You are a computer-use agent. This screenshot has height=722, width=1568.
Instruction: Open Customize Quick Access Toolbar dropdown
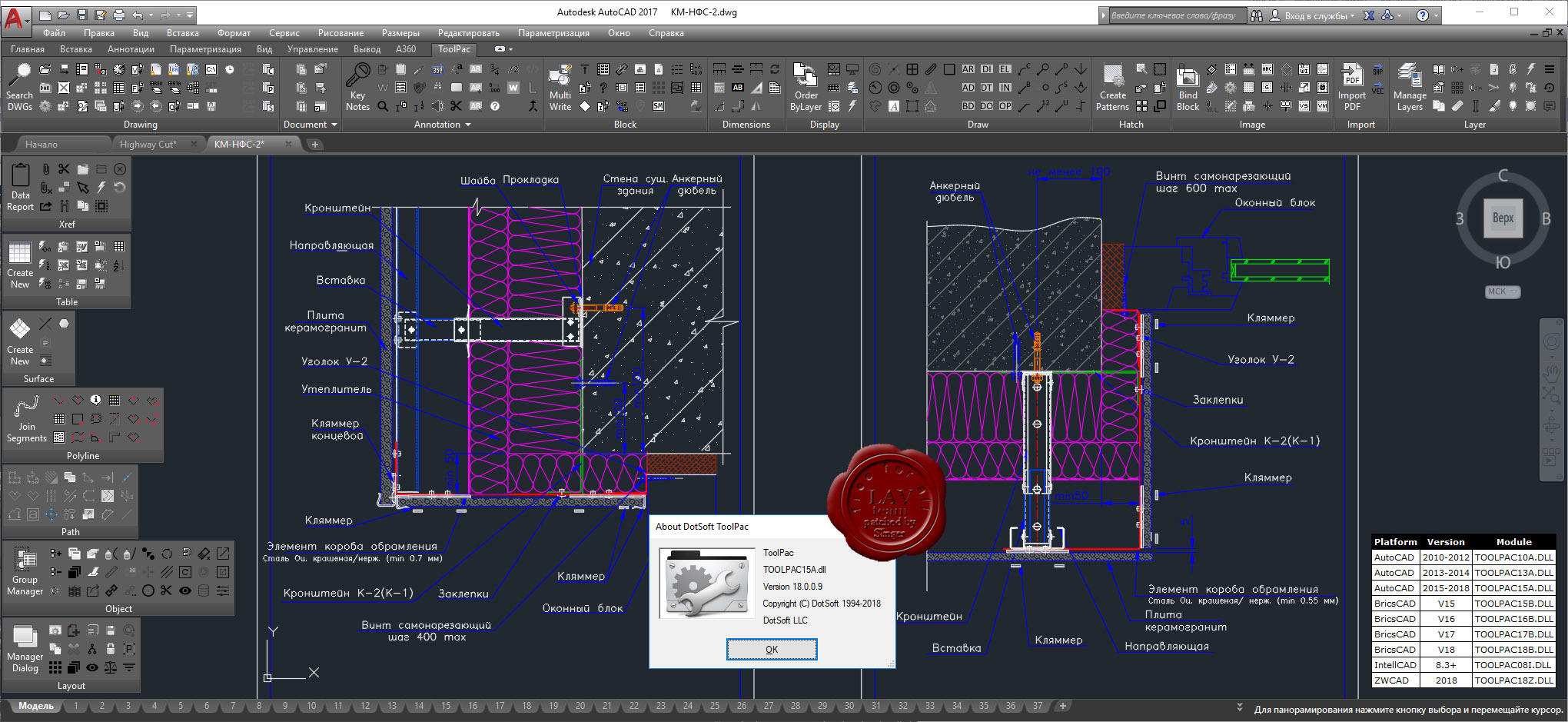pyautogui.click(x=190, y=15)
